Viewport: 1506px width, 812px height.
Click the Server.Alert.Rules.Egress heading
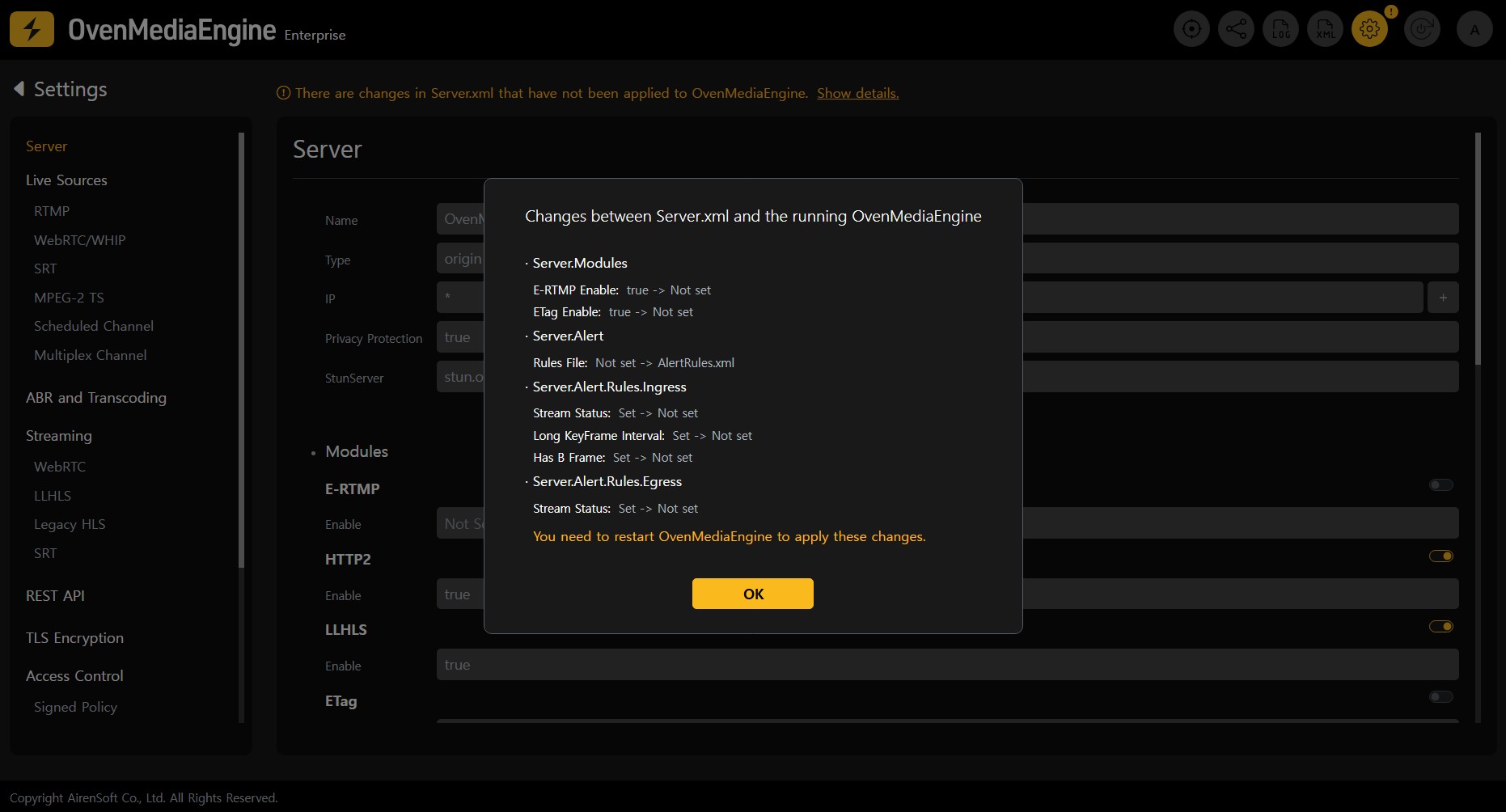point(607,482)
